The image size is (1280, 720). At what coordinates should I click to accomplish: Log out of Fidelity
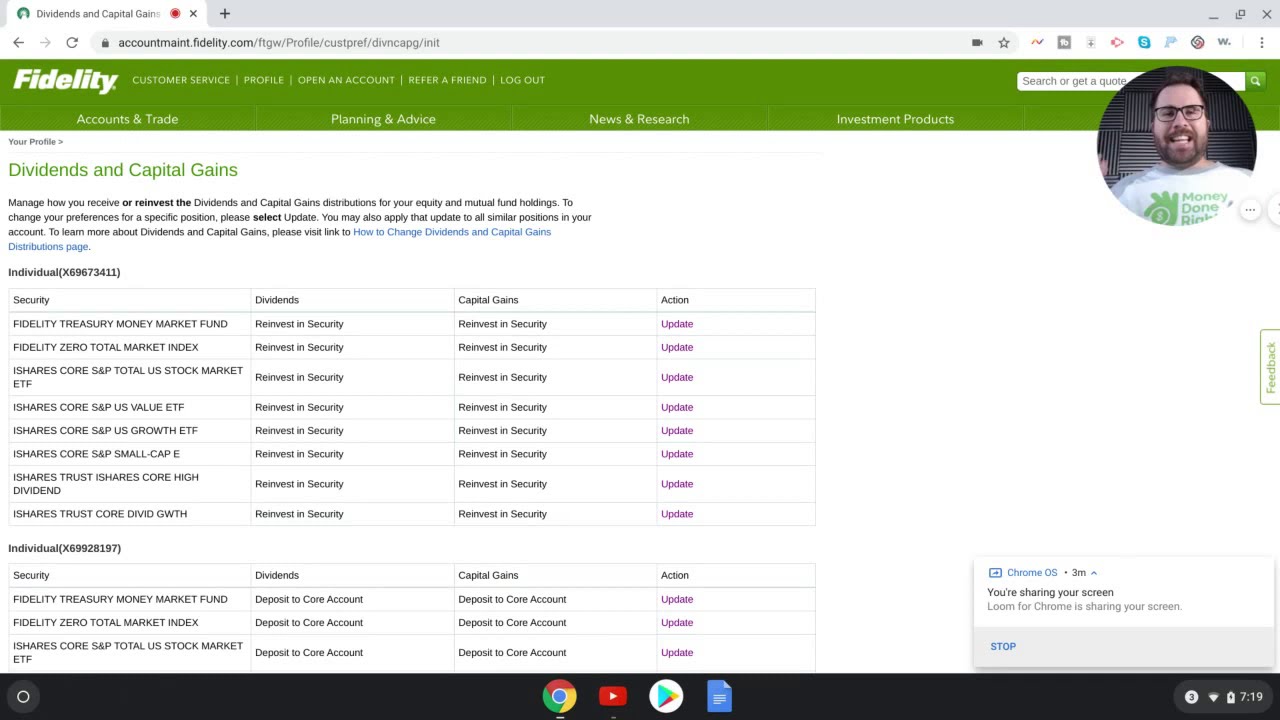pyautogui.click(x=522, y=80)
